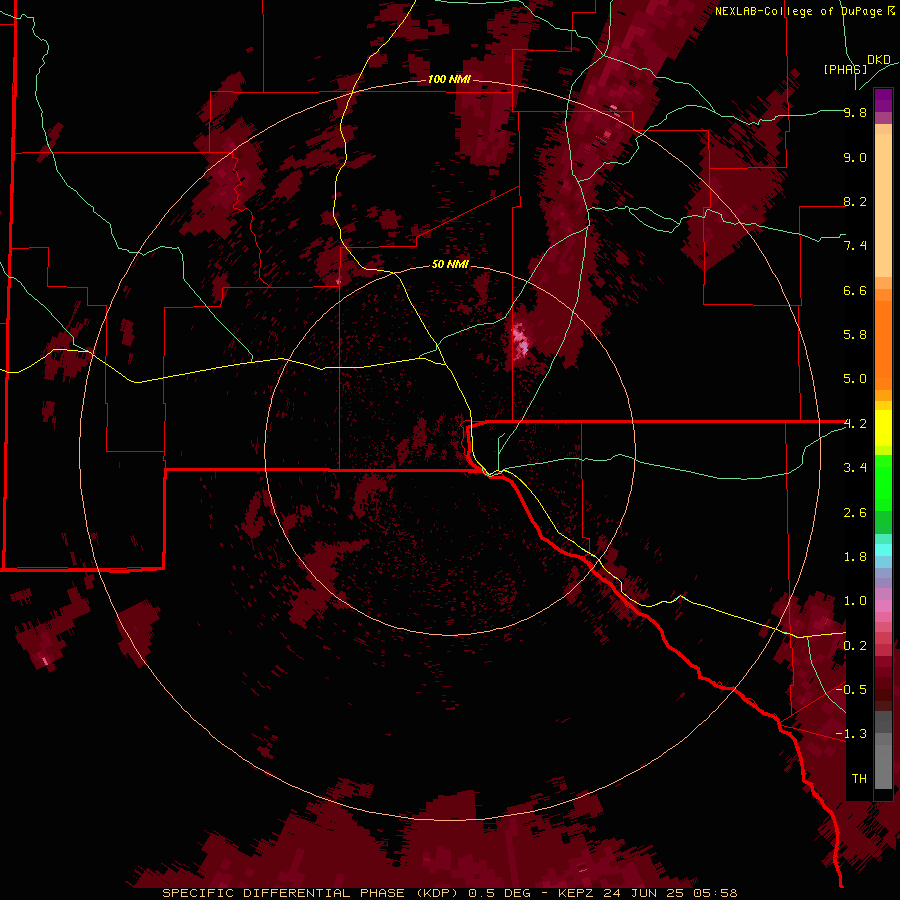Click the "100 NMI" range ring label
The width and height of the screenshot is (900, 900).
(x=449, y=79)
